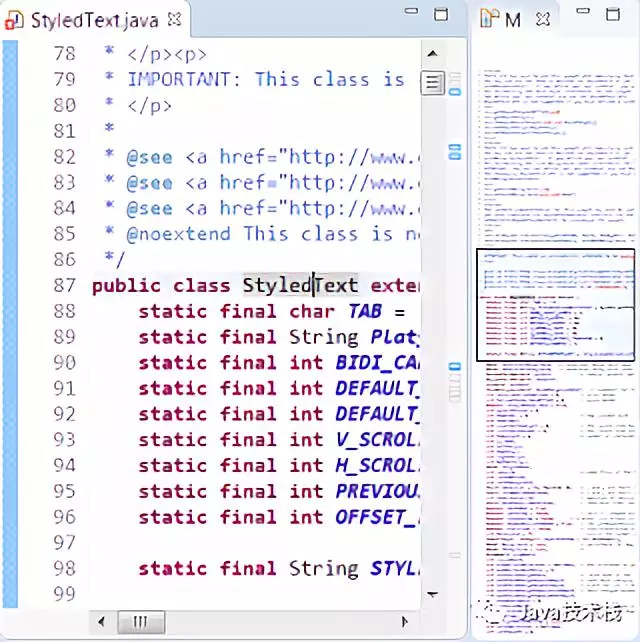Click the vertical scrollbar thumb
640x642 pixels.
pyautogui.click(x=432, y=83)
